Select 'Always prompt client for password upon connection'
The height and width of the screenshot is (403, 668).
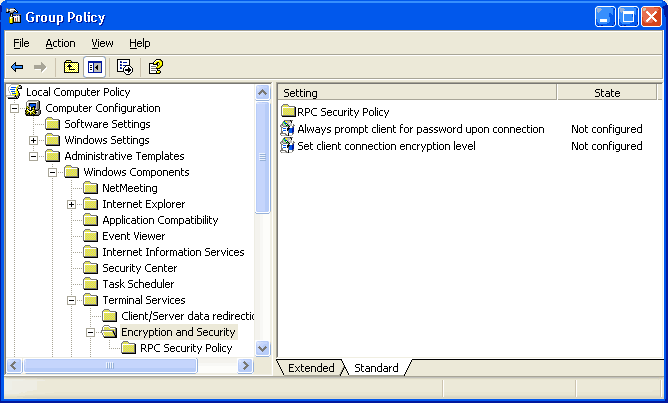coord(421,129)
